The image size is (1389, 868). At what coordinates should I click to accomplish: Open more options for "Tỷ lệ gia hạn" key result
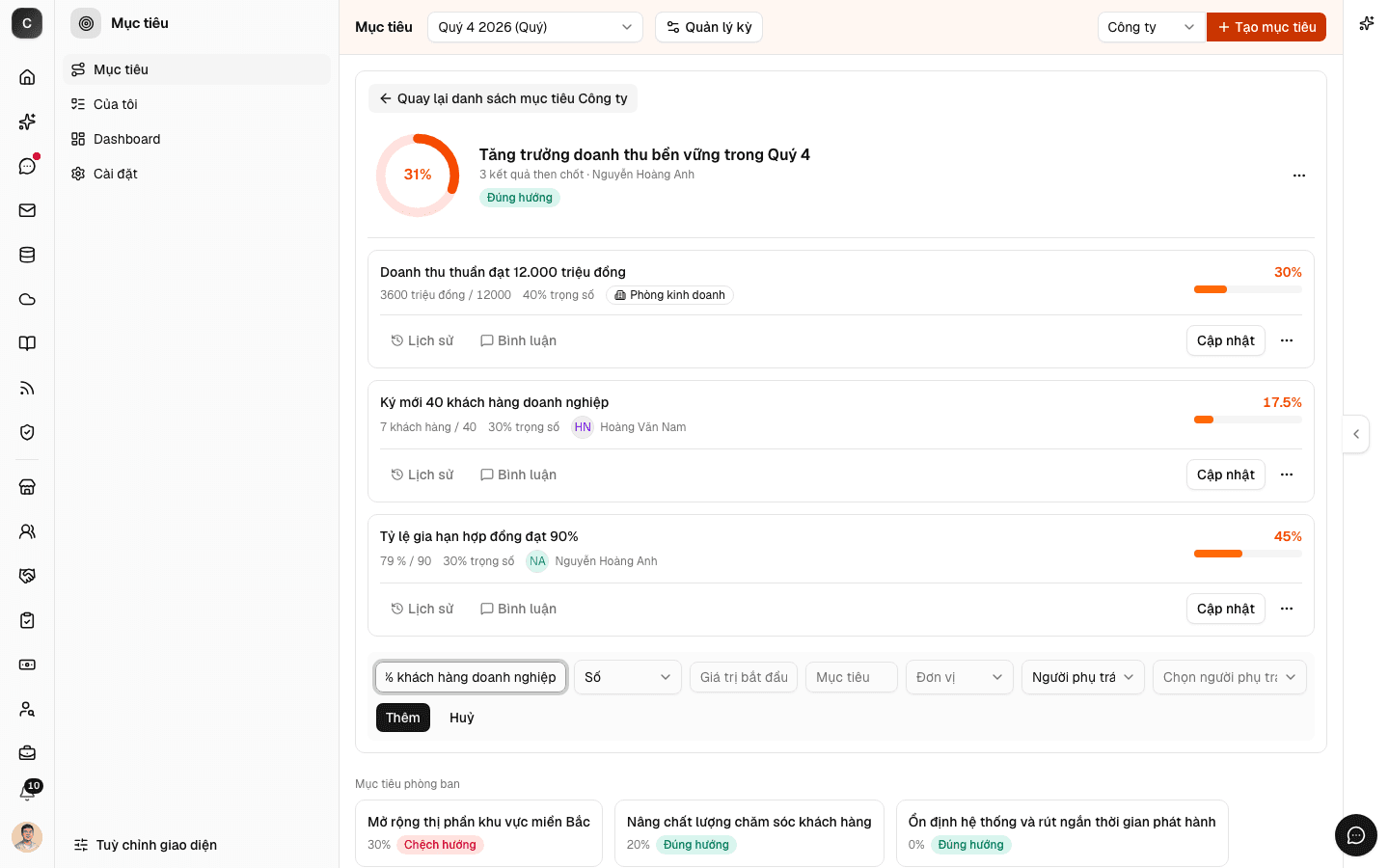[x=1287, y=609]
